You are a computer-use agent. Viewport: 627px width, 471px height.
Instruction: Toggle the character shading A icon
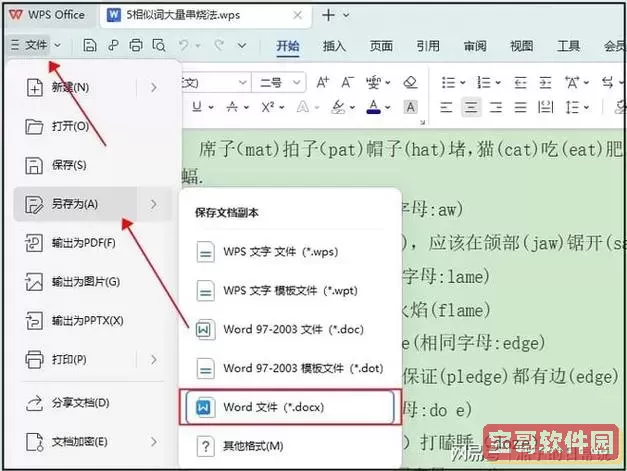click(x=410, y=107)
